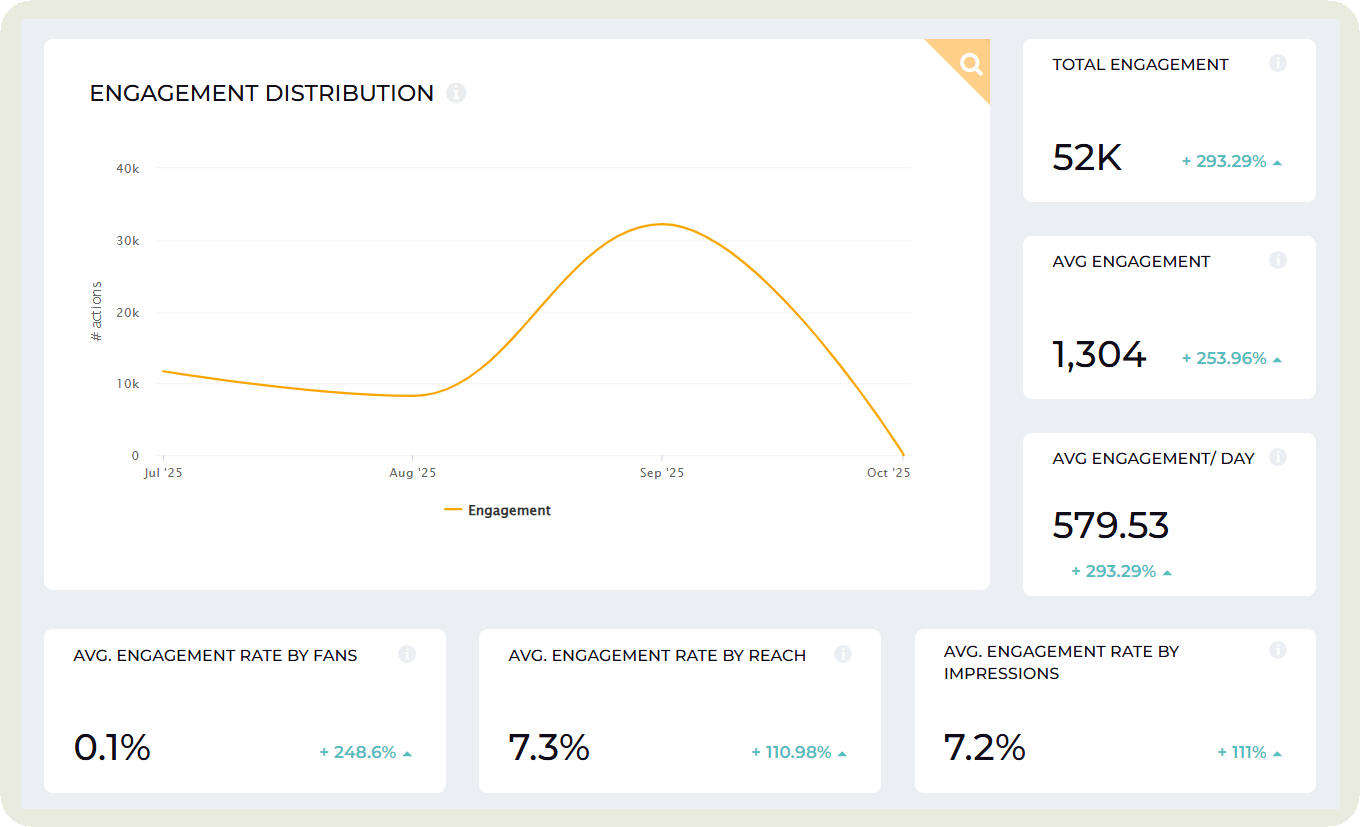Image resolution: width=1360 pixels, height=827 pixels.
Task: Select the 52K total engagement value
Action: coord(1087,158)
